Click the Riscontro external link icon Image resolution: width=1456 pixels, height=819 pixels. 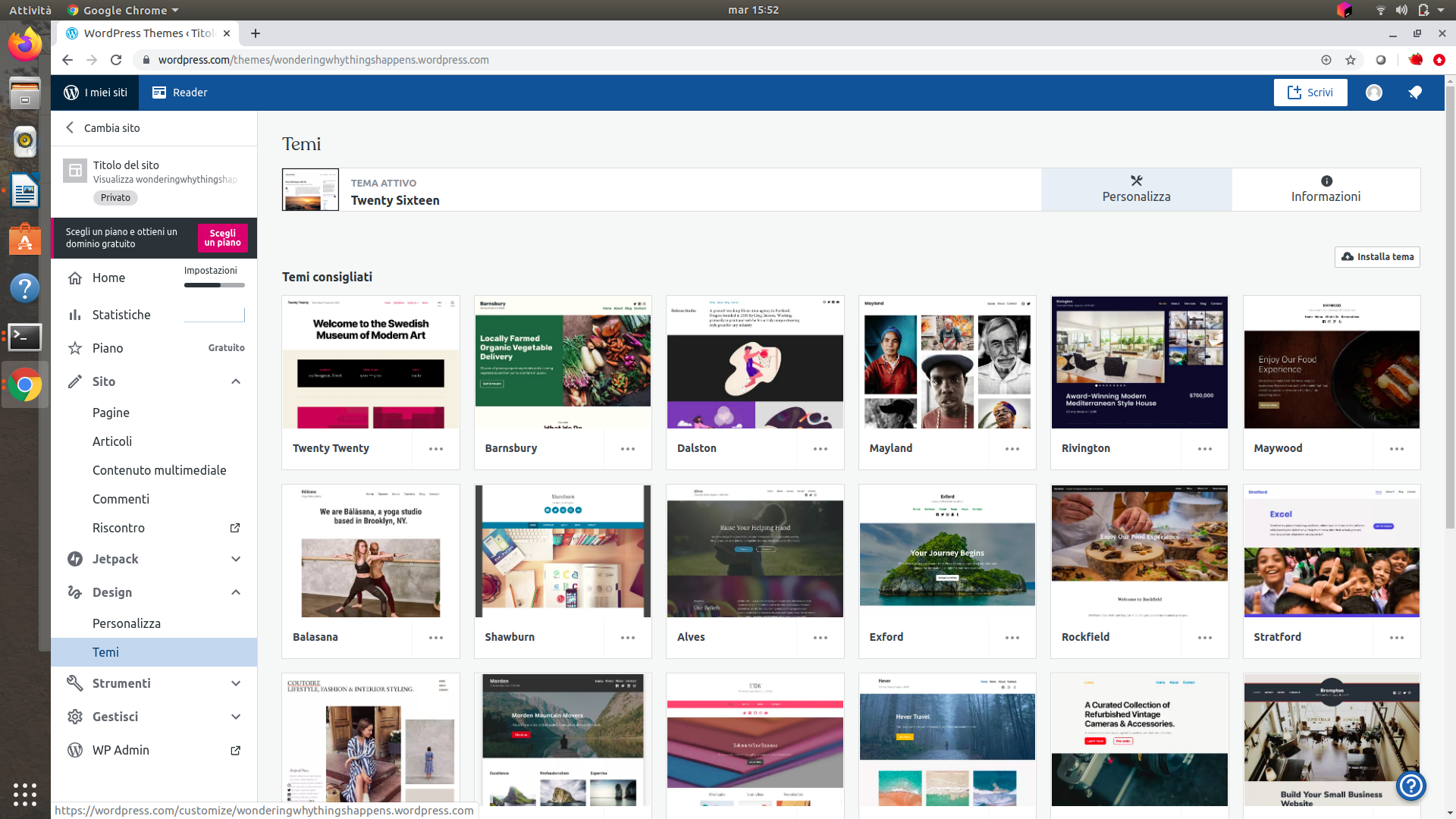click(235, 528)
